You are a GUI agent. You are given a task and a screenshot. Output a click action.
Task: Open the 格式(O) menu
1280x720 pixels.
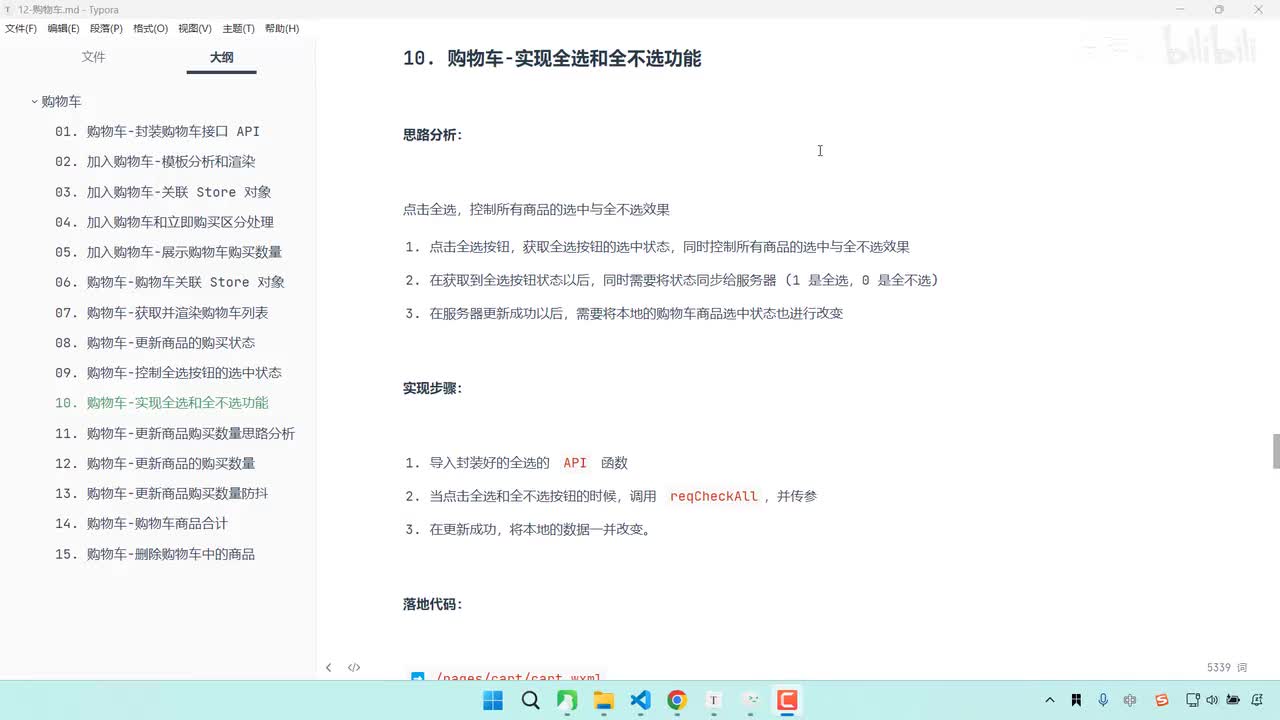point(150,29)
